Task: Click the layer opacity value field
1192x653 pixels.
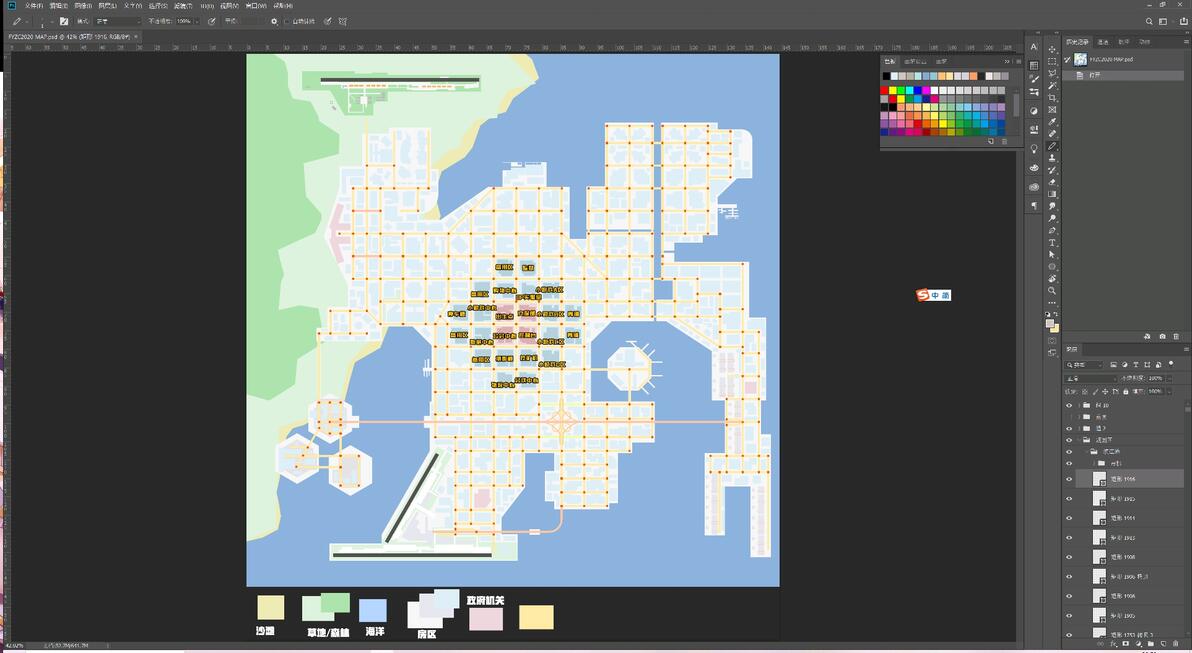Action: [1156, 378]
